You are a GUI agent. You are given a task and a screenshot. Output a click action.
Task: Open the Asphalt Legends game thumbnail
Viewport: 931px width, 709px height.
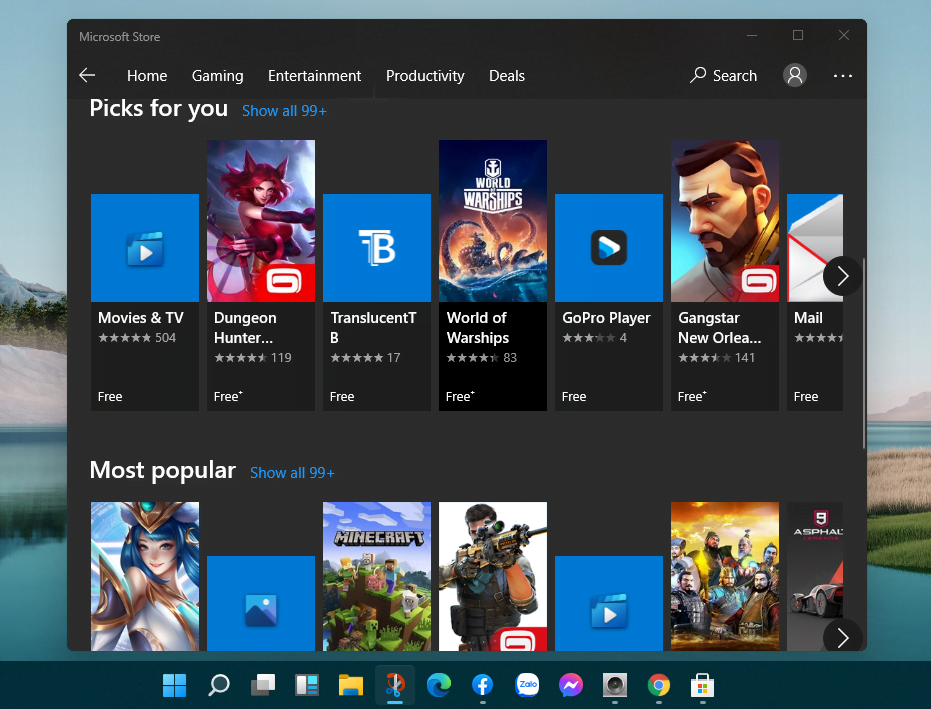pos(815,576)
